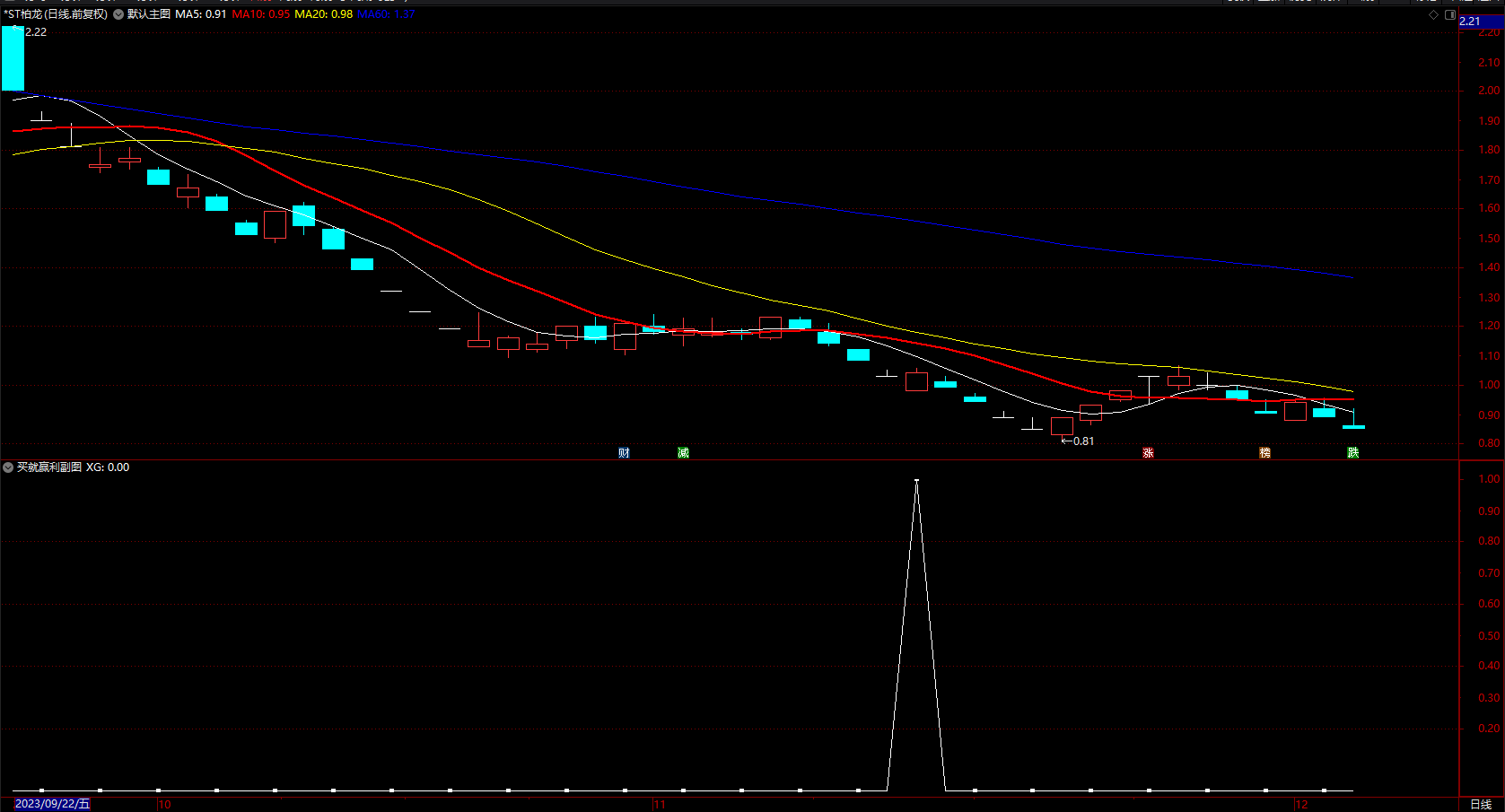Click the 0.81 low price annotation
1505x812 pixels.
tap(1083, 441)
